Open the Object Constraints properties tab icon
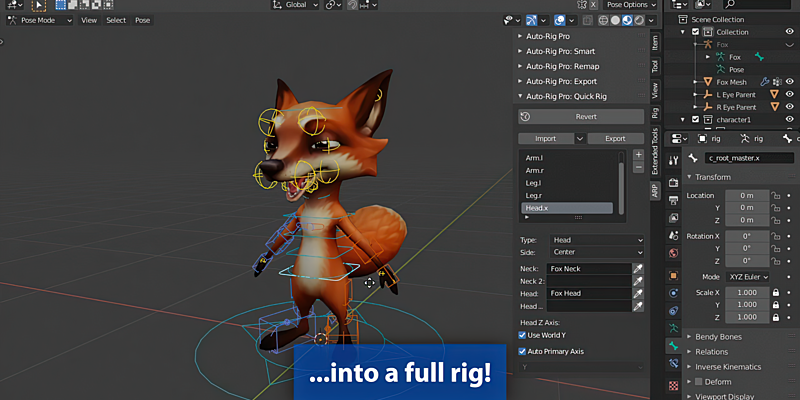800x400 pixels. point(673,310)
